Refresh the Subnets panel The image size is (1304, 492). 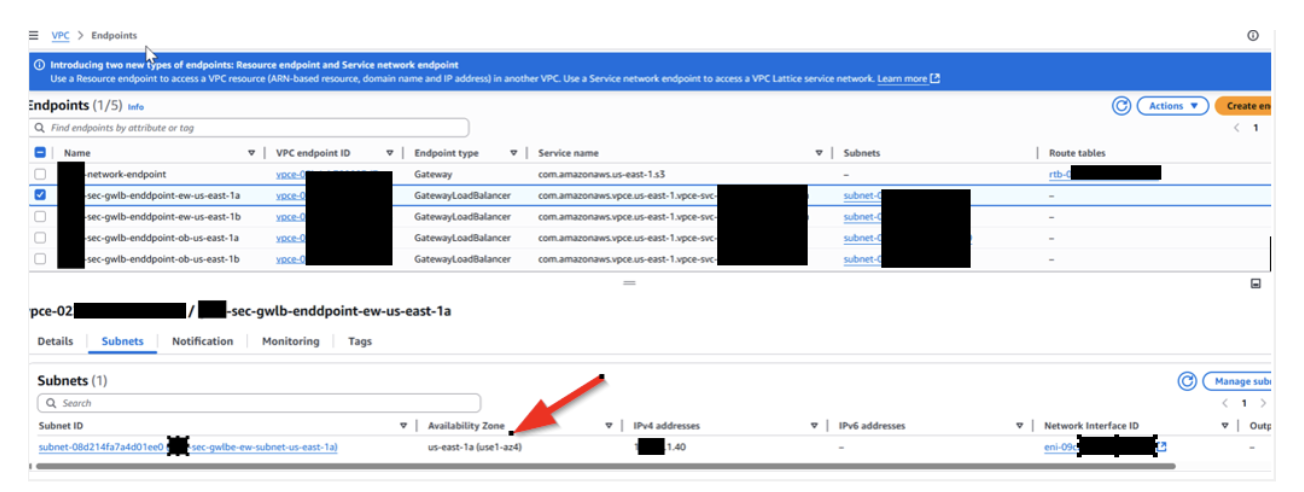pos(1187,381)
